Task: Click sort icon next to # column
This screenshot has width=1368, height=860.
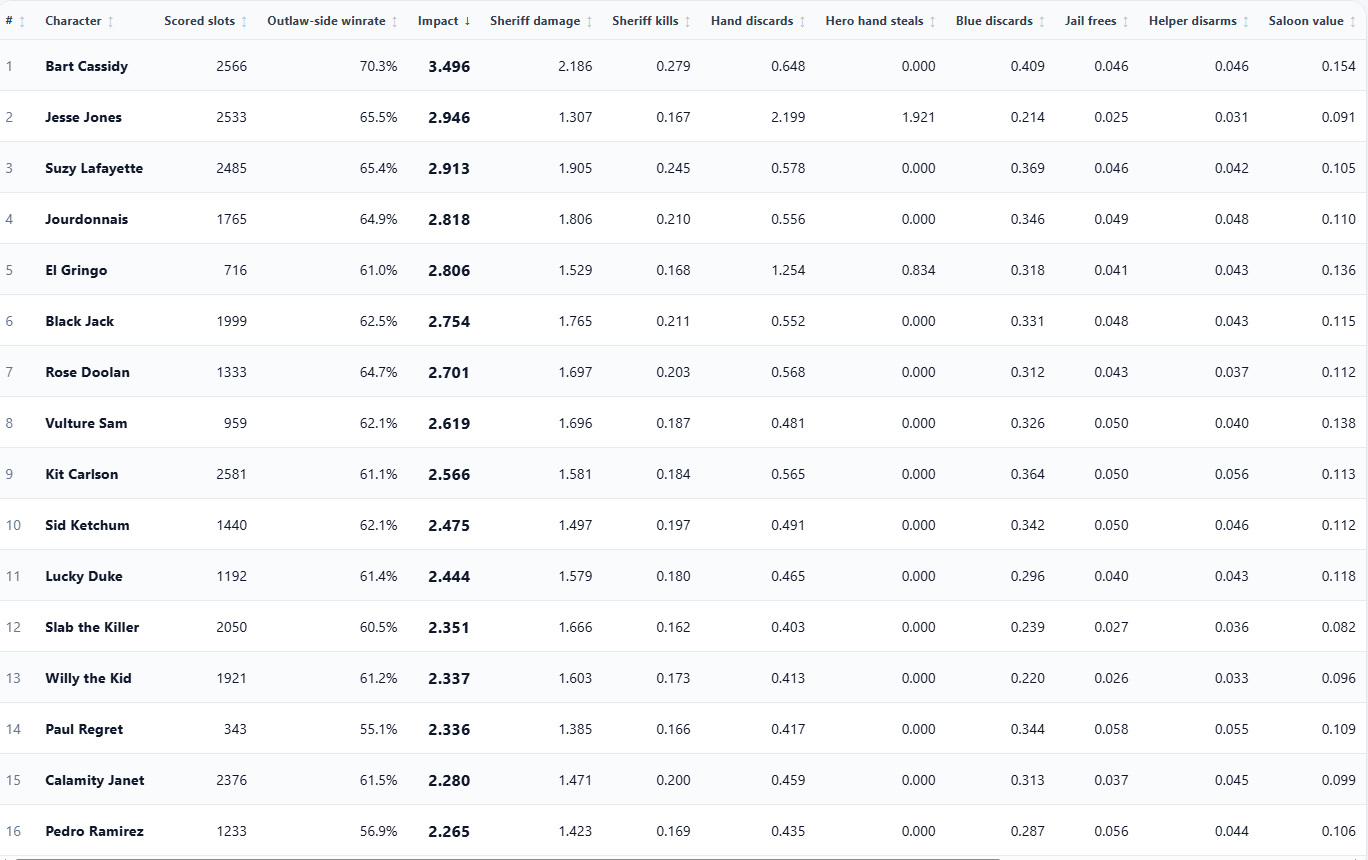Action: (22, 21)
